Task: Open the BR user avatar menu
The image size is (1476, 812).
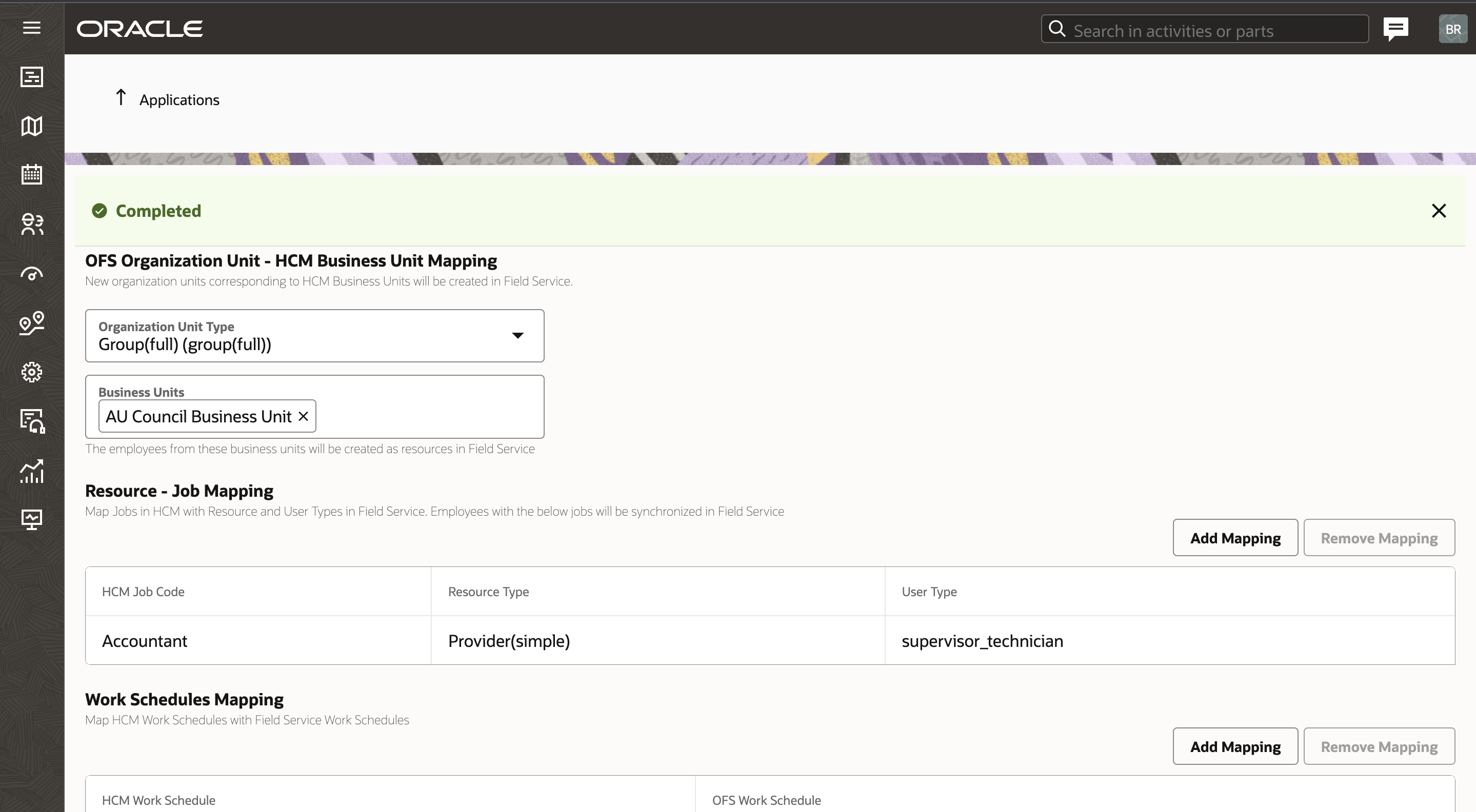Action: [1452, 29]
